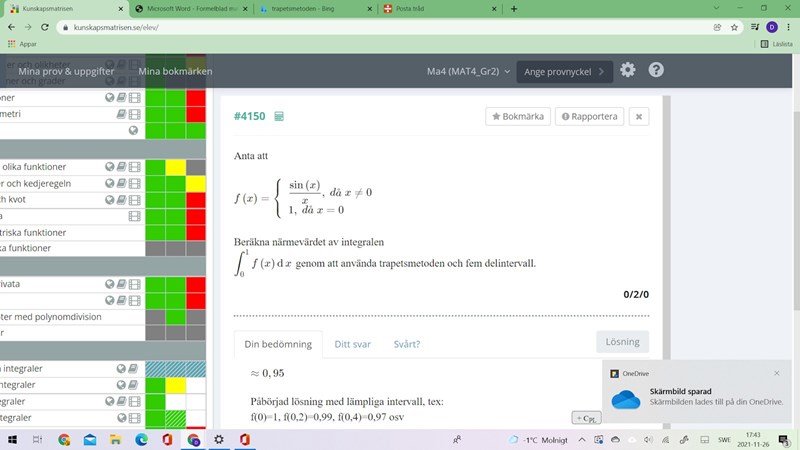Click the Bokmärka button
This screenshot has width=800, height=450.
point(517,116)
